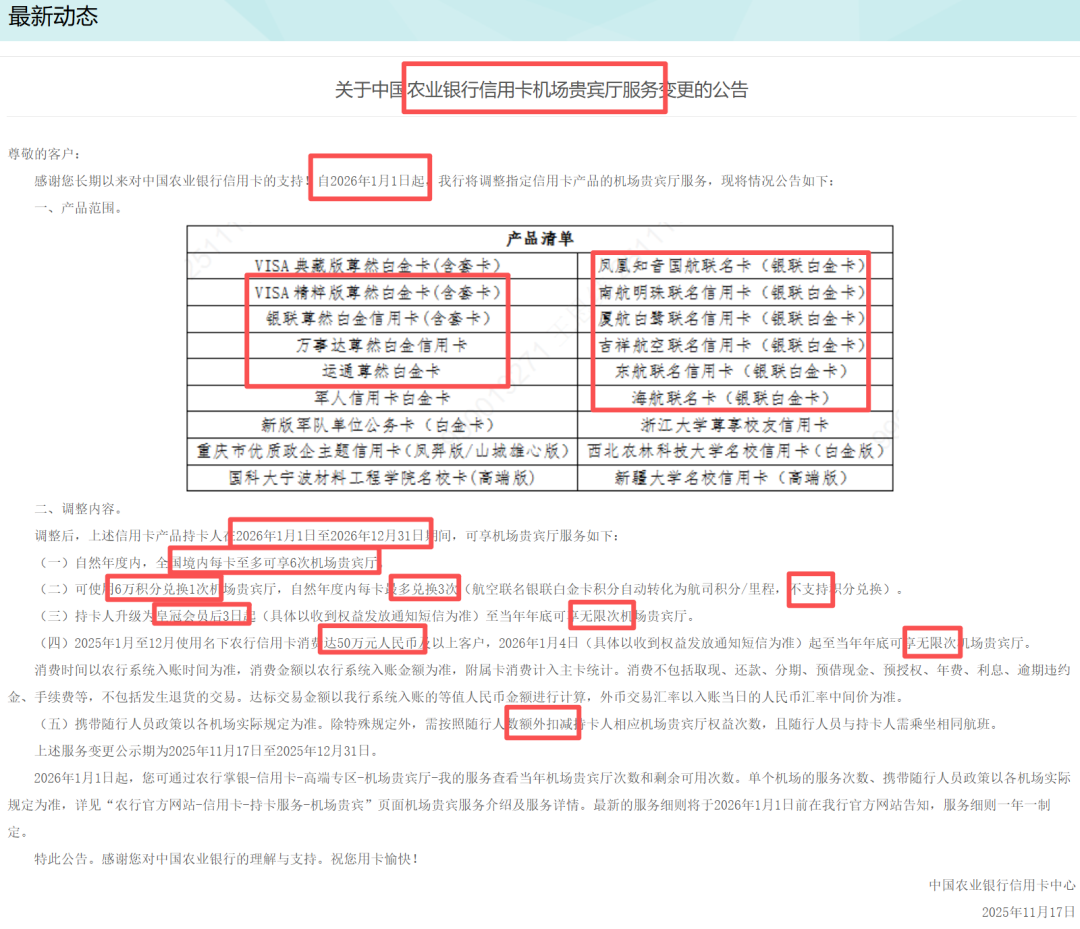Select the 浙江大学尊享校友信用卡 table cell
This screenshot has height=929, width=1080.
pyautogui.click(x=735, y=425)
